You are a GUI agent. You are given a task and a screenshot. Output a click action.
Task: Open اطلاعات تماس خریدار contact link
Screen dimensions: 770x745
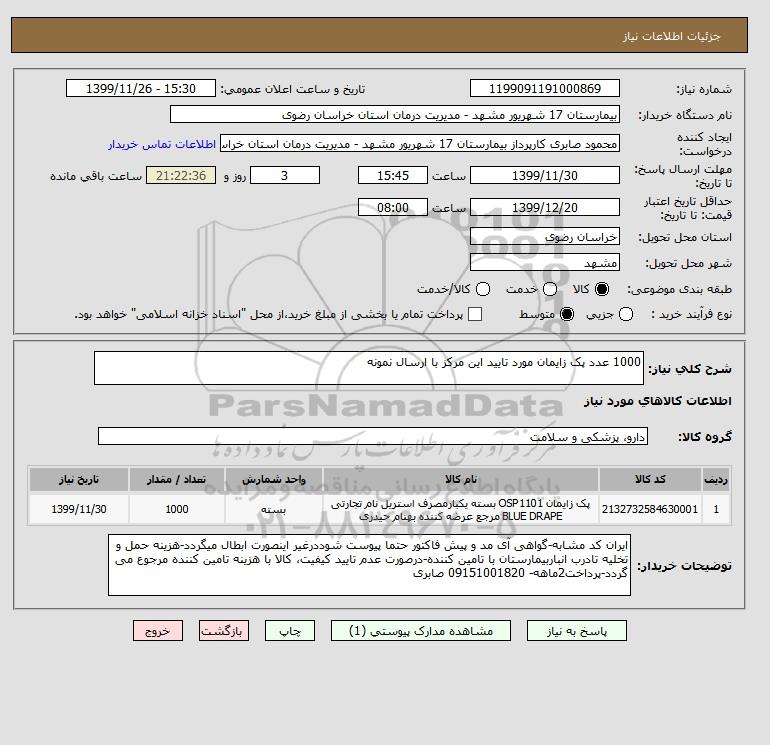click(162, 144)
